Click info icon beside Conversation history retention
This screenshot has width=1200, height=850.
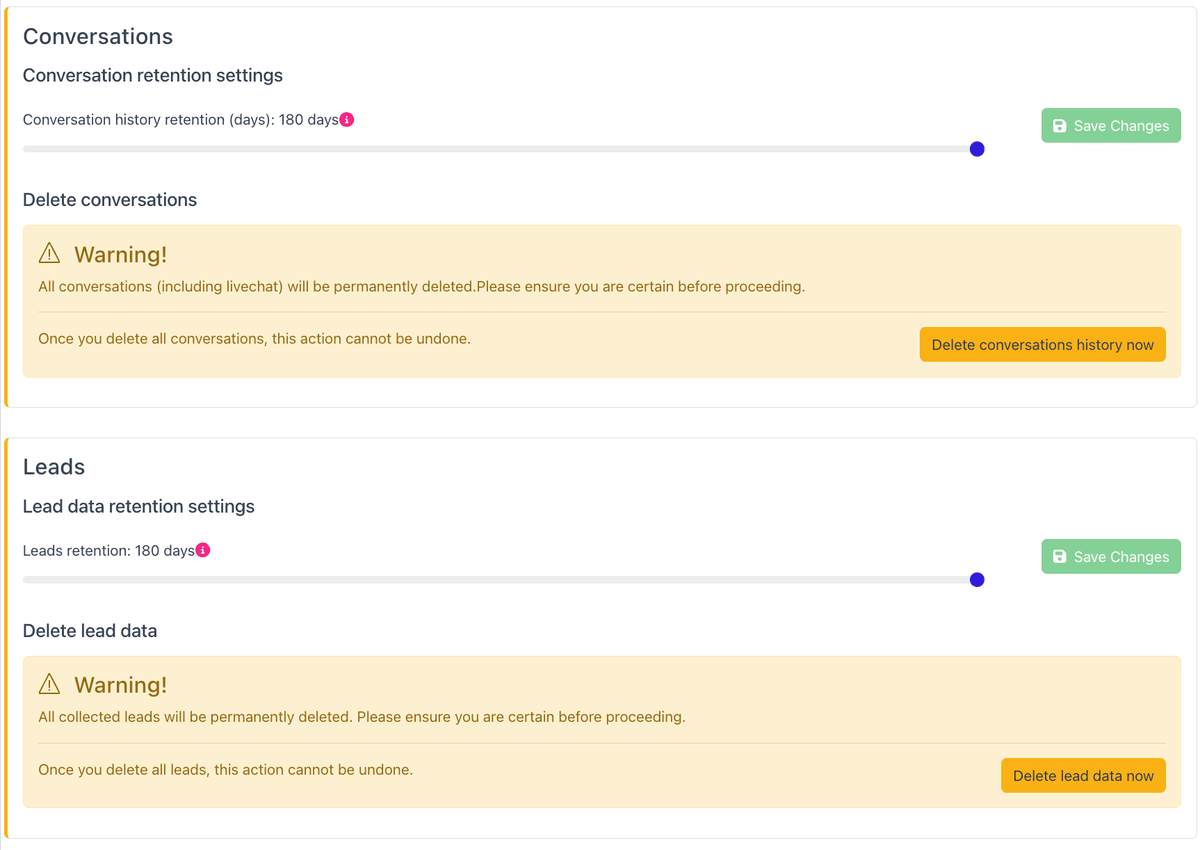tap(347, 120)
